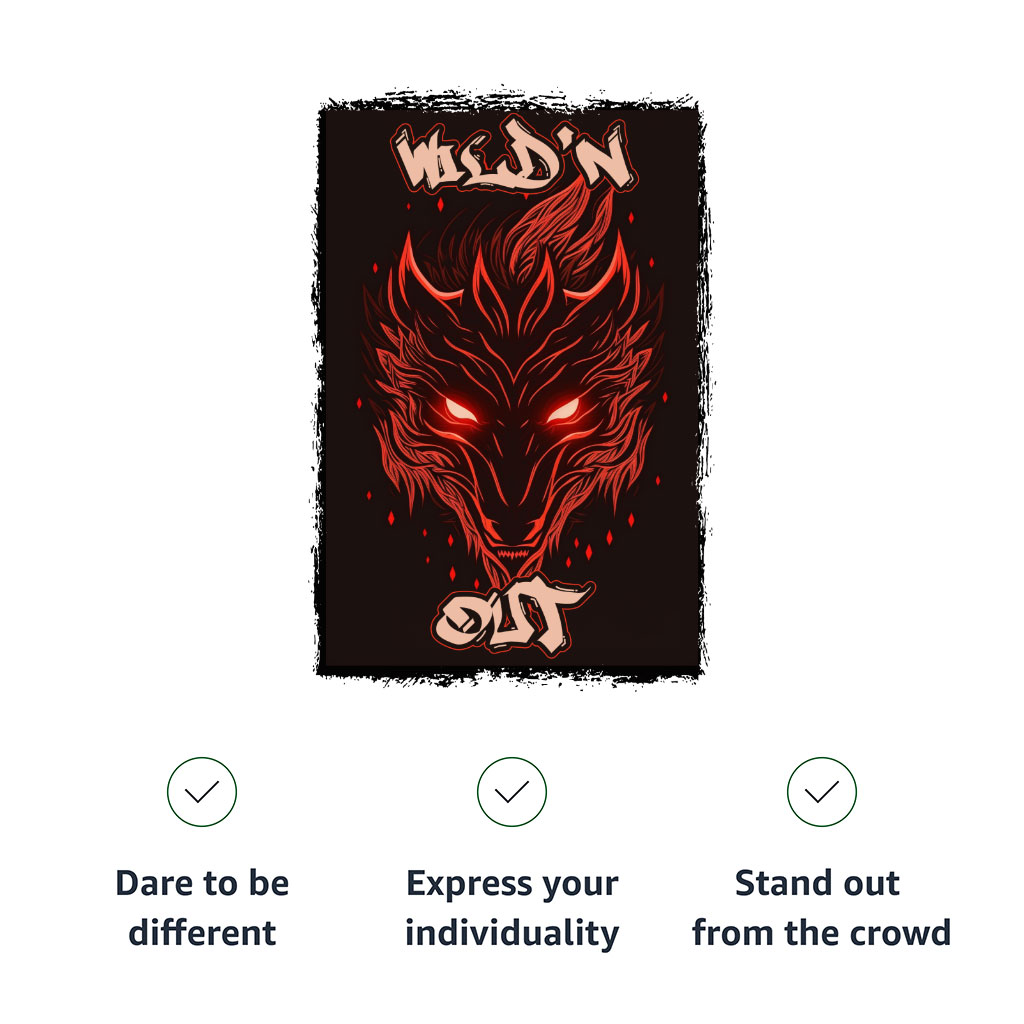Click the wolf's glowing right eye
The image size is (1024, 1024).
pyautogui.click(x=563, y=411)
